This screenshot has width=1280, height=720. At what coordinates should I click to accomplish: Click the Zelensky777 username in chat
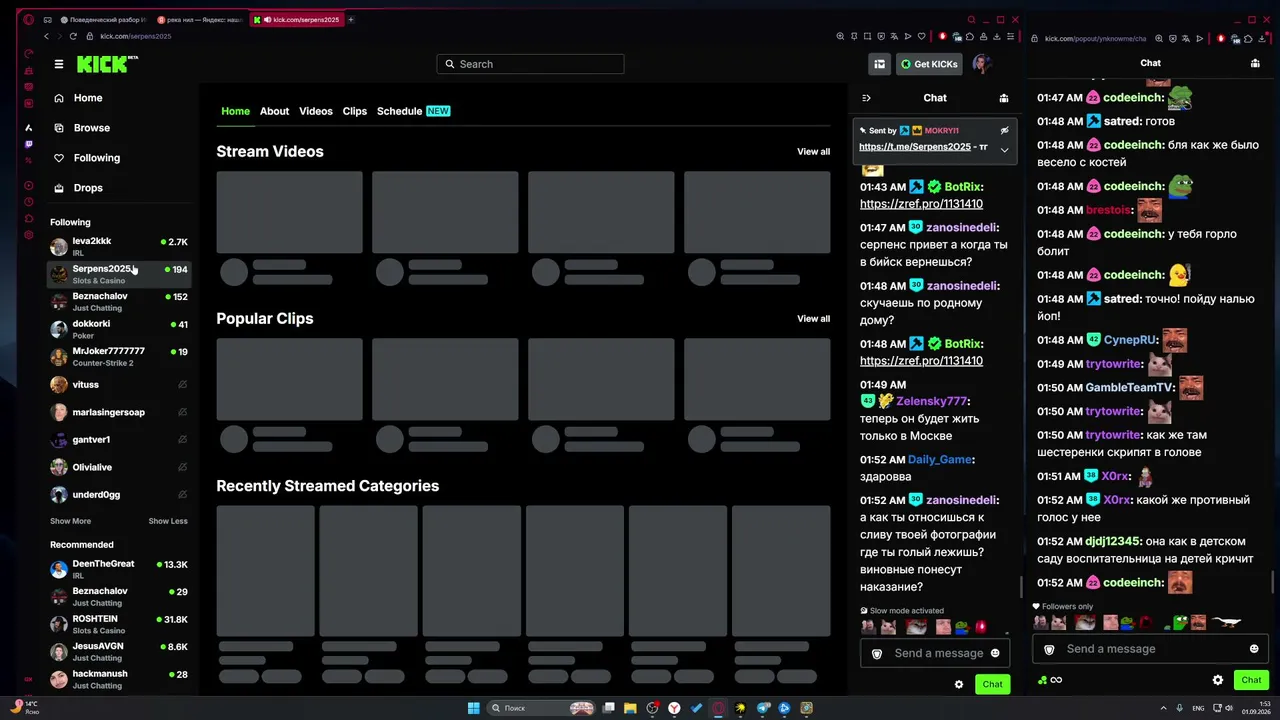932,401
